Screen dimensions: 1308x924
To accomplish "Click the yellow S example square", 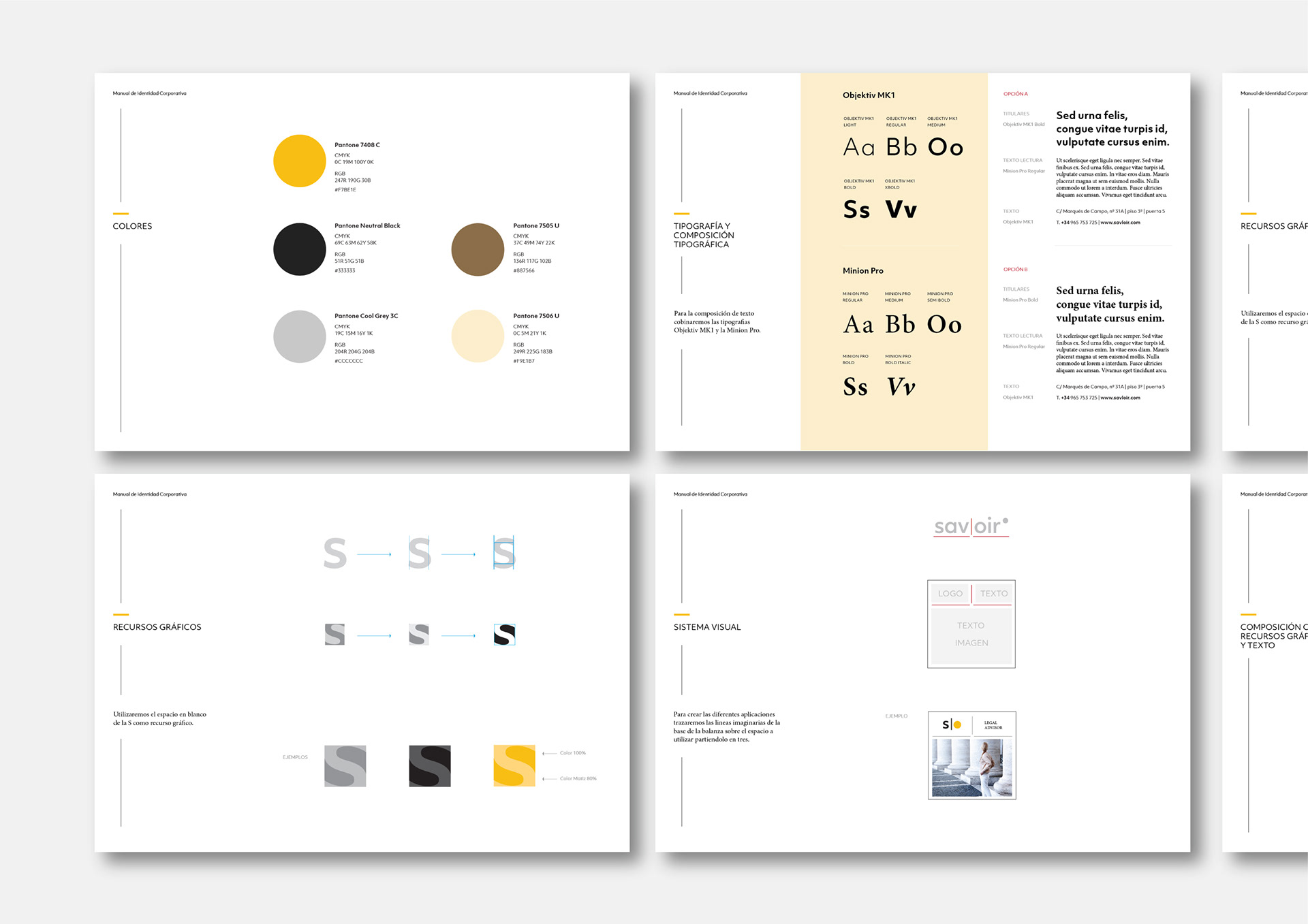I will click(x=514, y=766).
